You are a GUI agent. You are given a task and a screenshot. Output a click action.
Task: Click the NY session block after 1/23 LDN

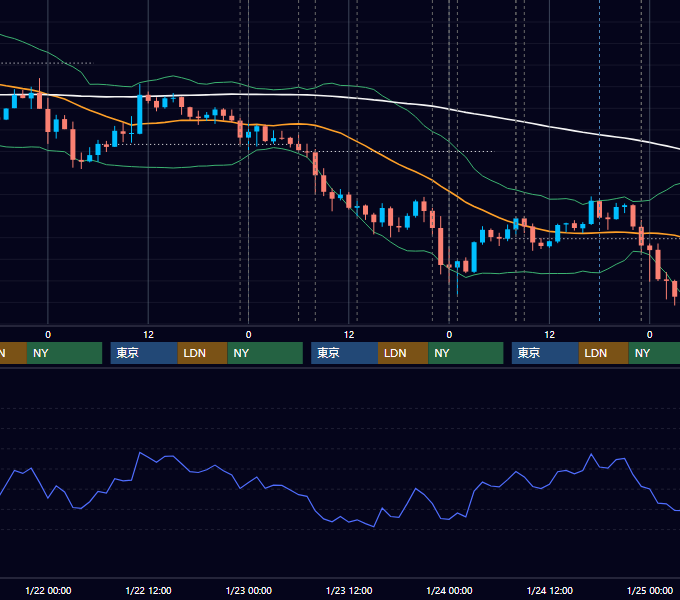pos(466,353)
